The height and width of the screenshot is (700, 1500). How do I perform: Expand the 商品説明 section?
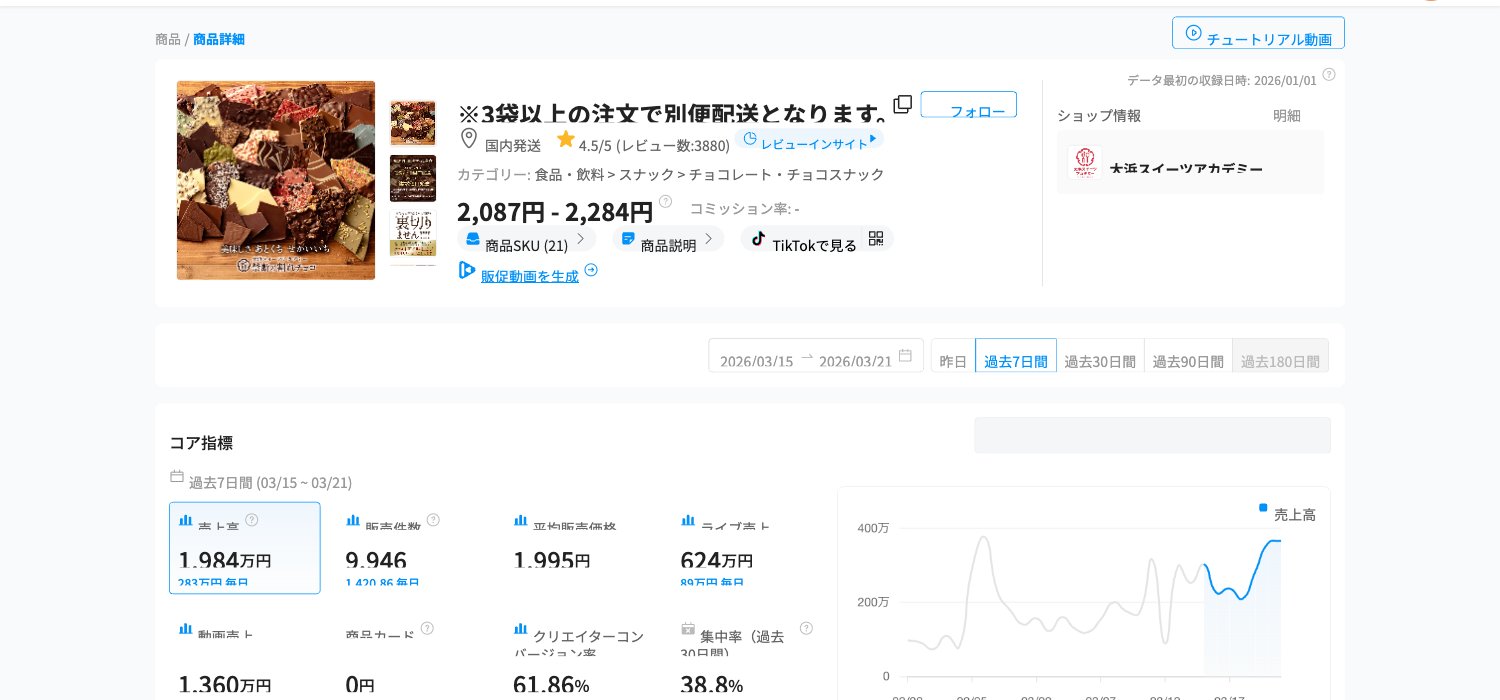668,239
